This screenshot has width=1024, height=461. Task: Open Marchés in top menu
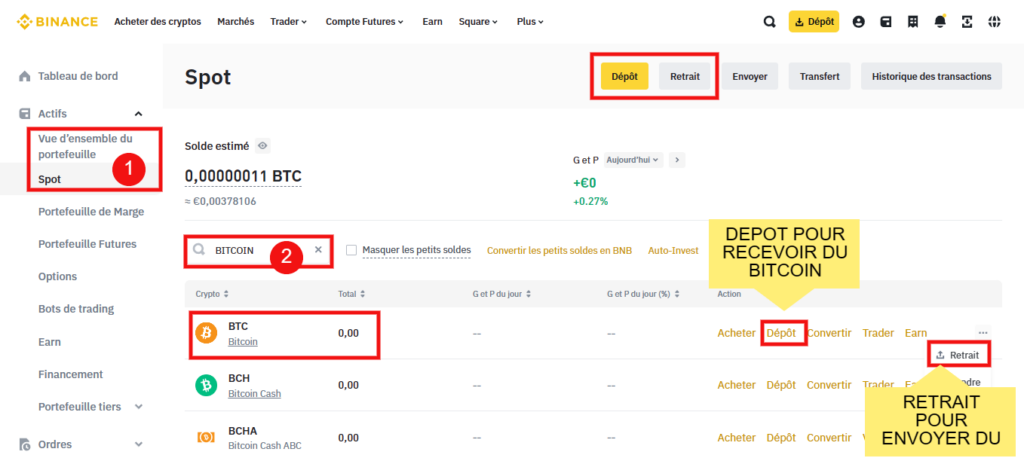click(x=236, y=22)
